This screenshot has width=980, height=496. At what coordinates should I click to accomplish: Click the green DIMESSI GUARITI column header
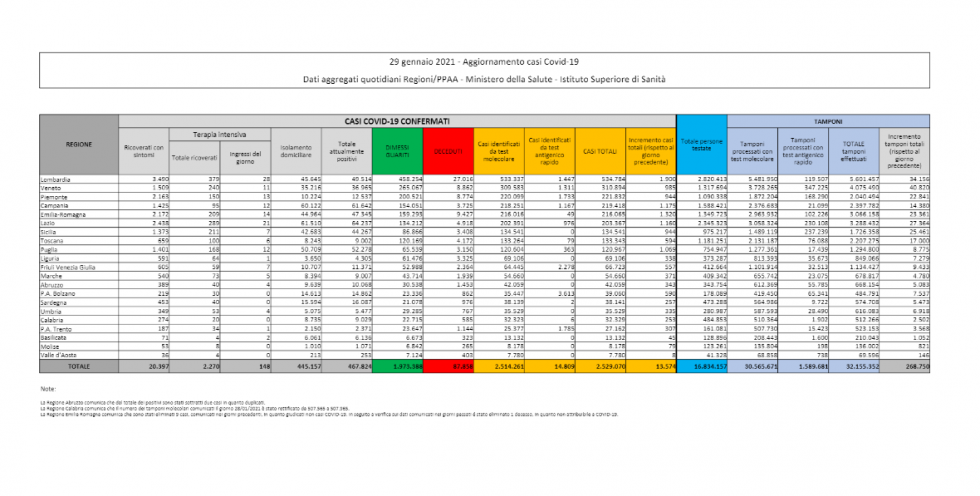(403, 150)
